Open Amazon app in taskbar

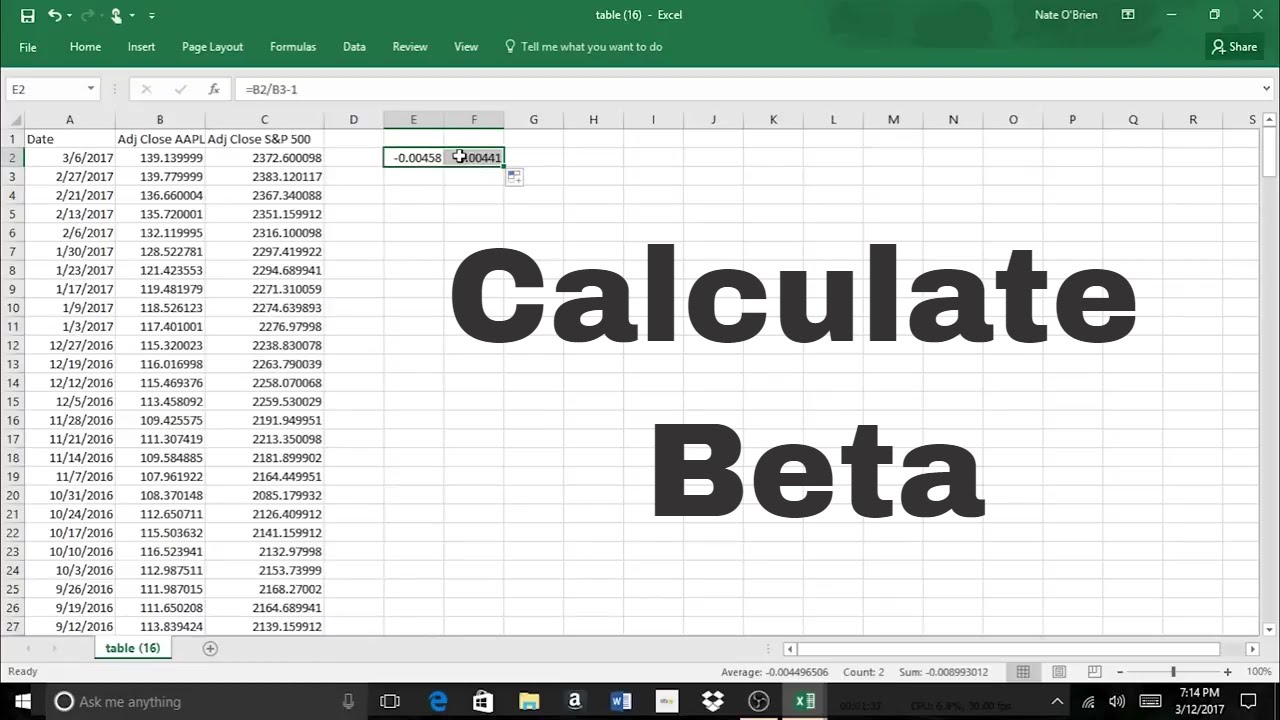pos(574,701)
